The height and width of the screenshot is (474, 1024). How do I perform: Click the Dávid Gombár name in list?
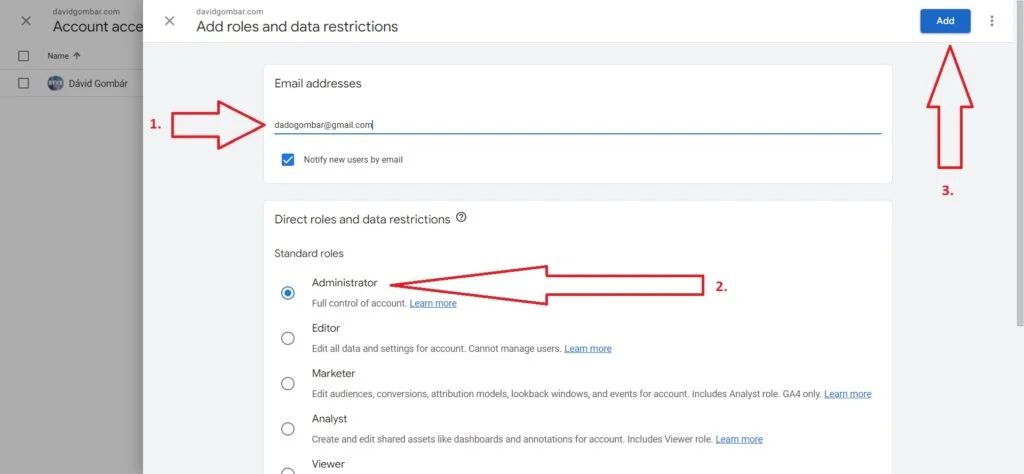(x=99, y=84)
